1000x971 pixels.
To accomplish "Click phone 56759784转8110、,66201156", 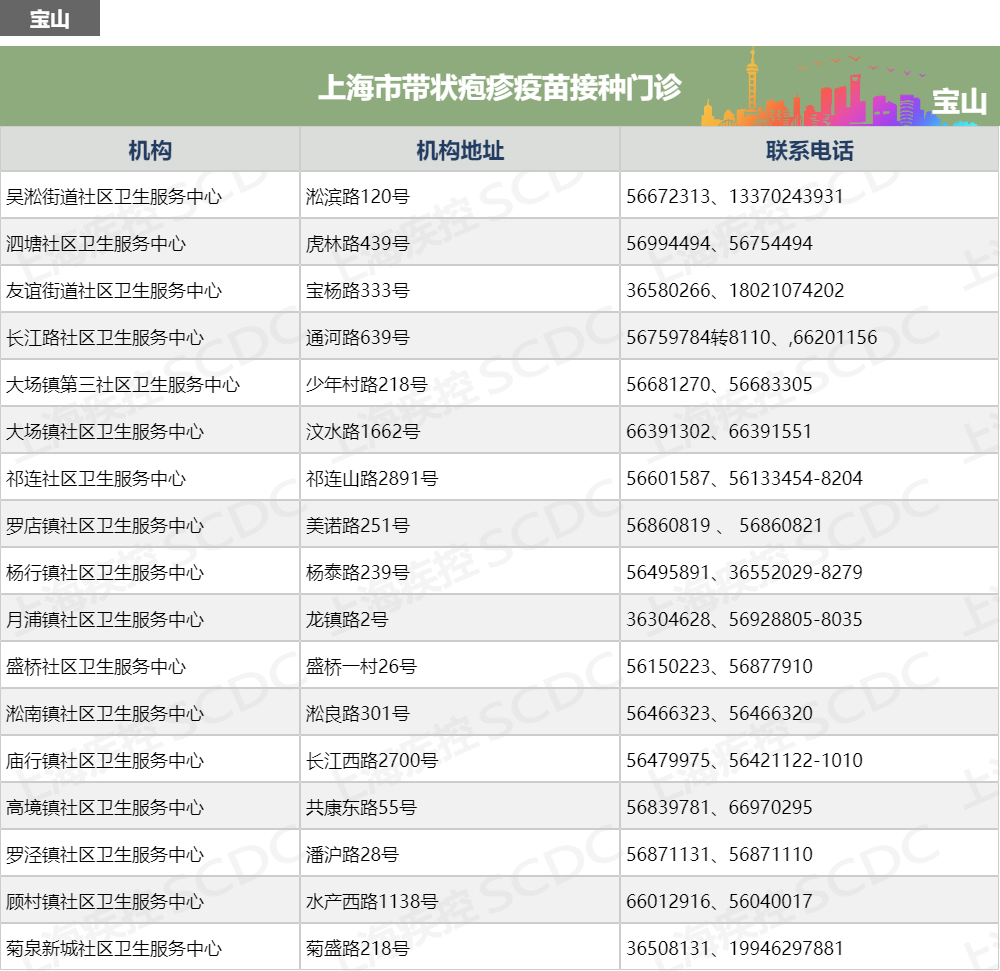I will (x=751, y=337).
